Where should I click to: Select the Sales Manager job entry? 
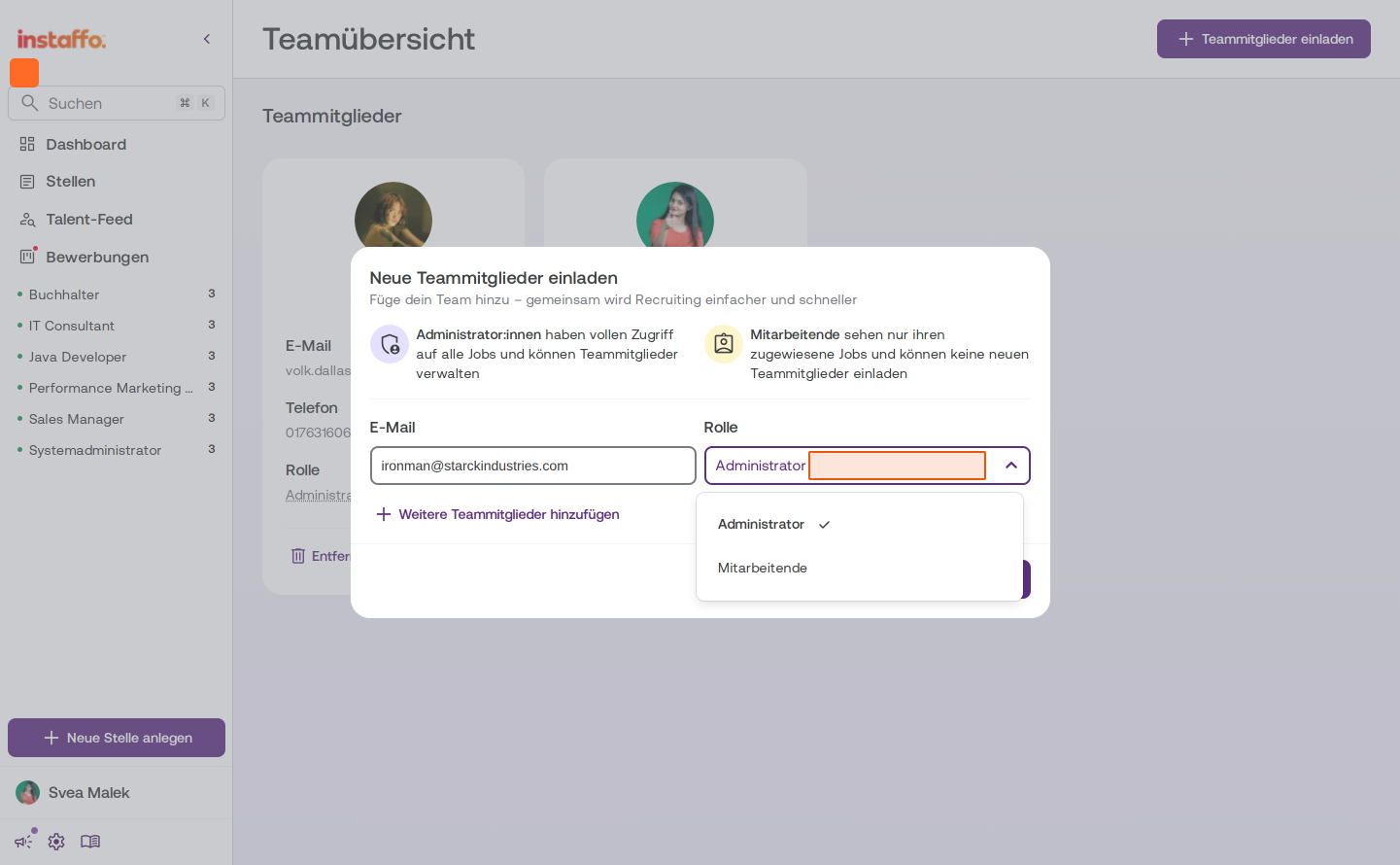pos(117,419)
